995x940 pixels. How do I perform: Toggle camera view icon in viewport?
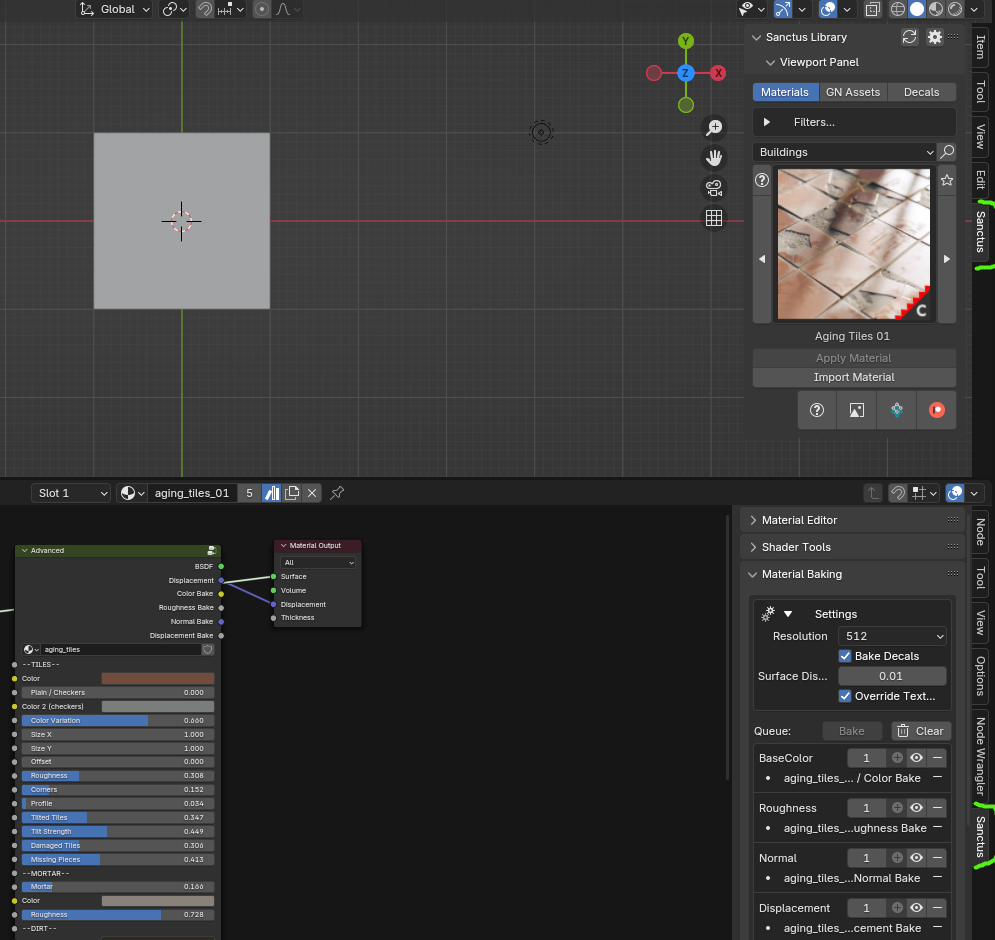(x=714, y=188)
